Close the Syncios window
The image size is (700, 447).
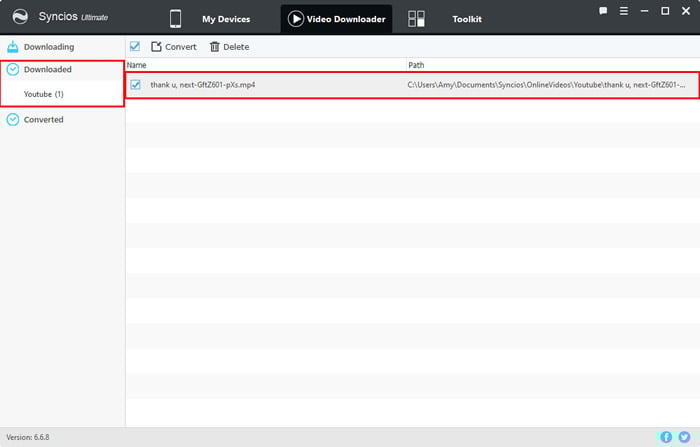(686, 11)
